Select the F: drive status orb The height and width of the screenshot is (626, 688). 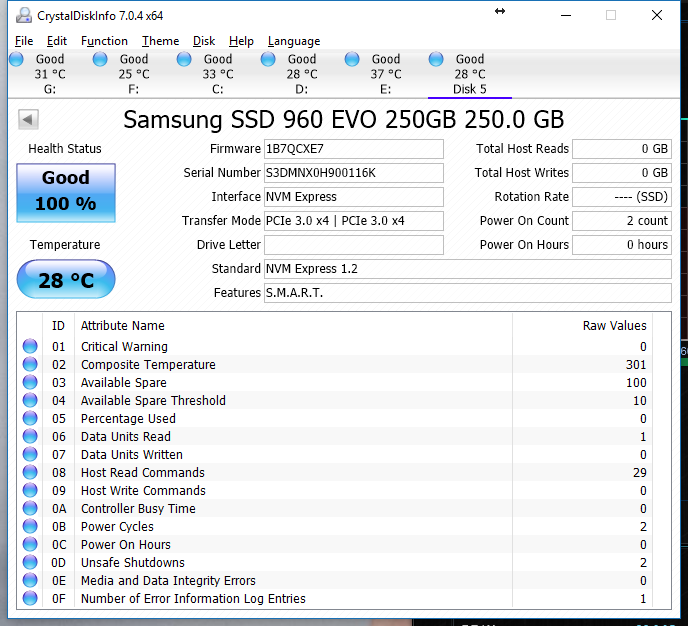(100, 60)
